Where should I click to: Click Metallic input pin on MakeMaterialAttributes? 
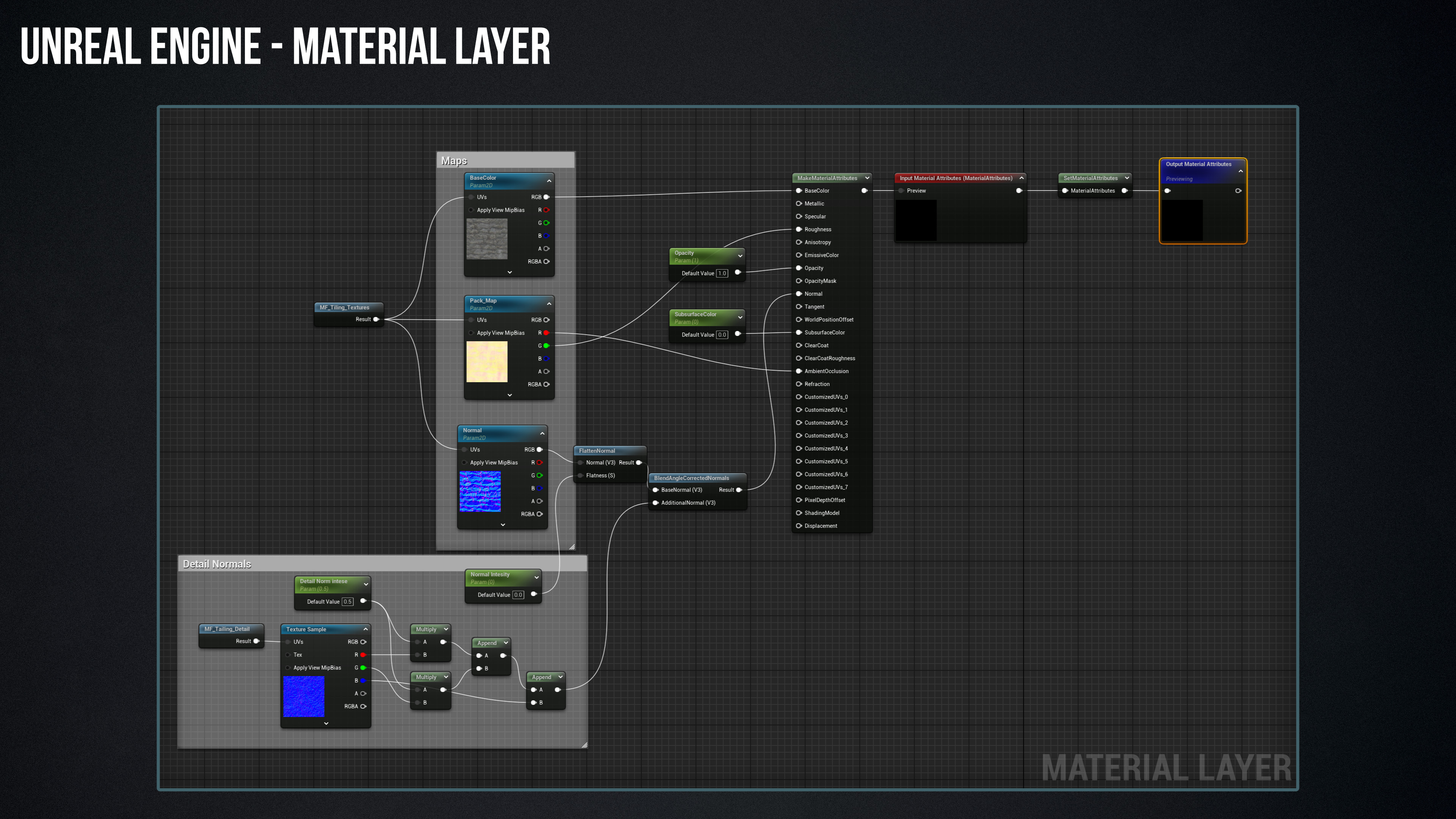[799, 204]
